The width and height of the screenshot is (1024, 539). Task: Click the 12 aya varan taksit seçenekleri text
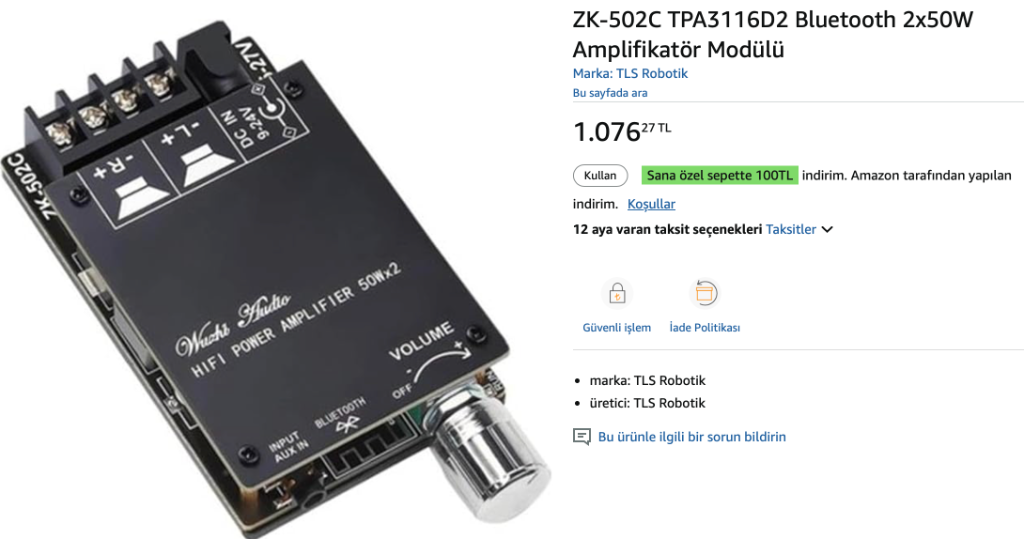click(667, 229)
